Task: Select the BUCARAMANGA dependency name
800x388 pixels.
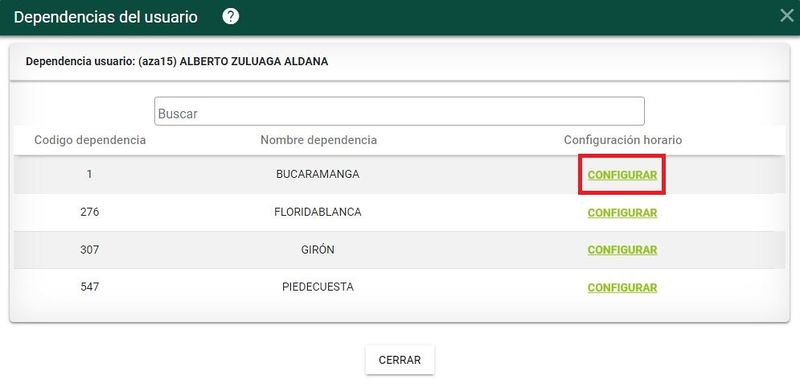Action: (317, 174)
